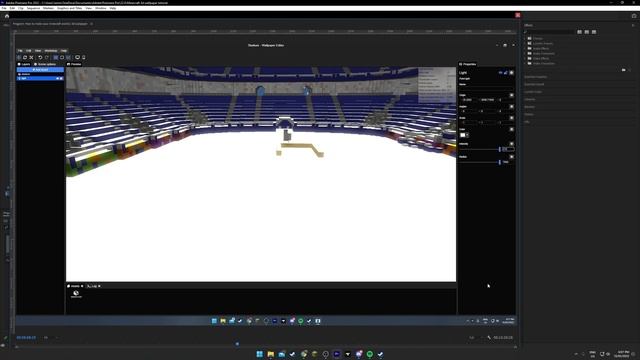Viewport: 640px width, 360px height.
Task: Open the Essential Graphics panel
Action: pyautogui.click(x=536, y=77)
